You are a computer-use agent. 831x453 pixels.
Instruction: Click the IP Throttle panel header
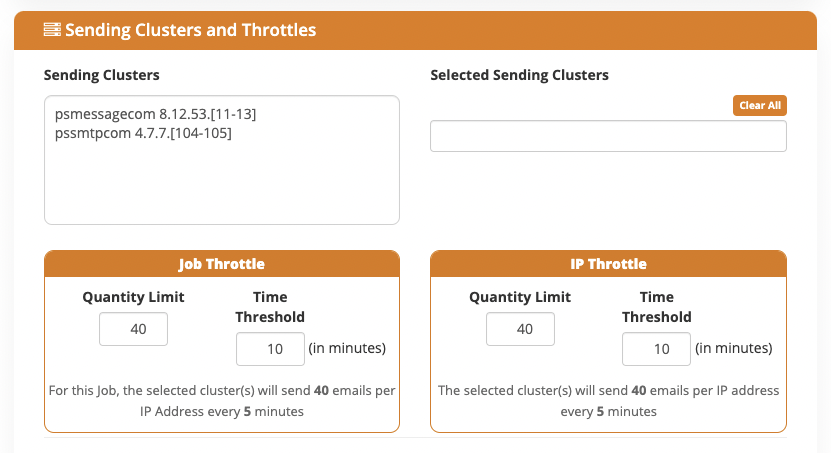[608, 264]
